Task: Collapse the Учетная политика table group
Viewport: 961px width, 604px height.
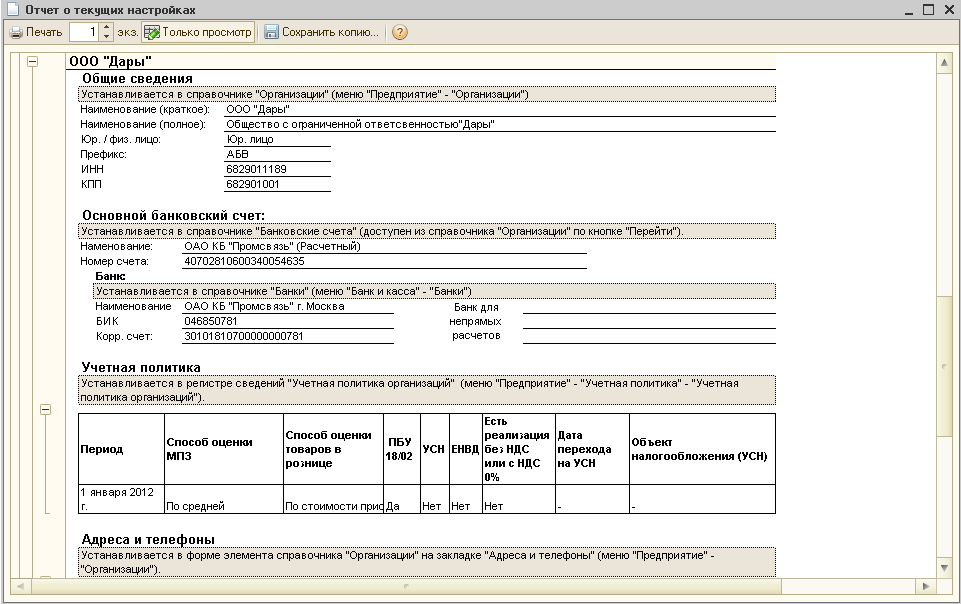Action: click(45, 409)
